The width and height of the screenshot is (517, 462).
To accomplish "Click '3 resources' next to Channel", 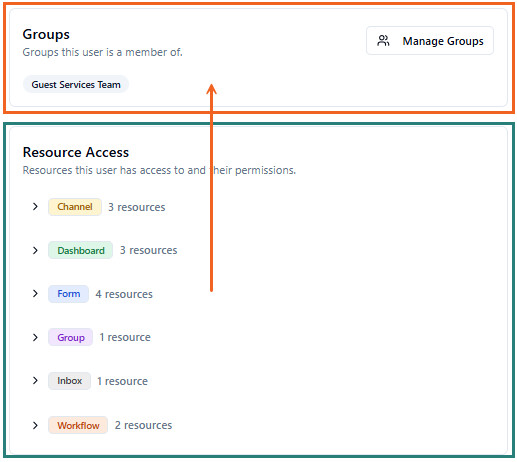I will point(137,207).
